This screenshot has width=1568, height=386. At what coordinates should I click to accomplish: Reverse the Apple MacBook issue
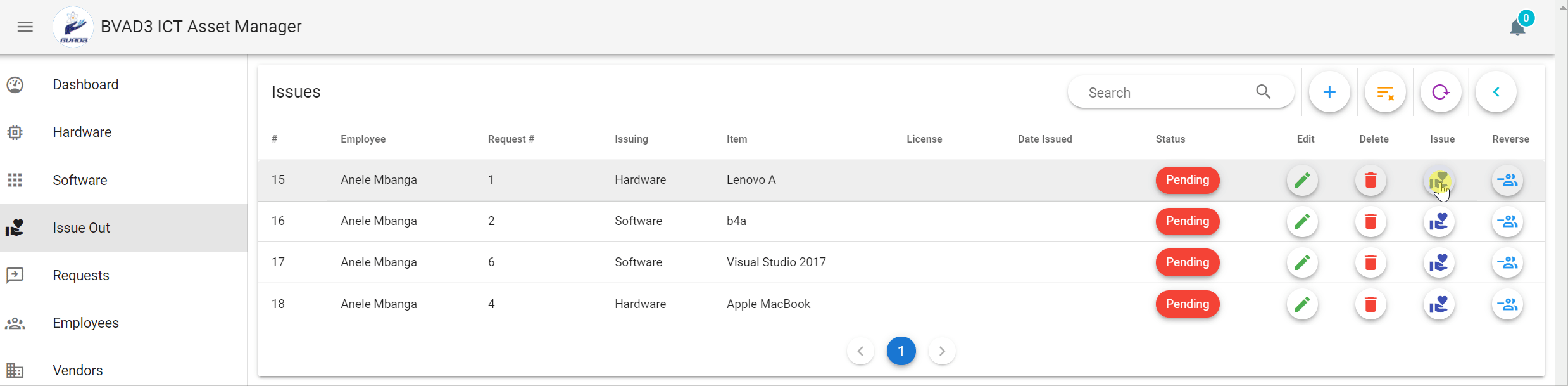point(1507,305)
